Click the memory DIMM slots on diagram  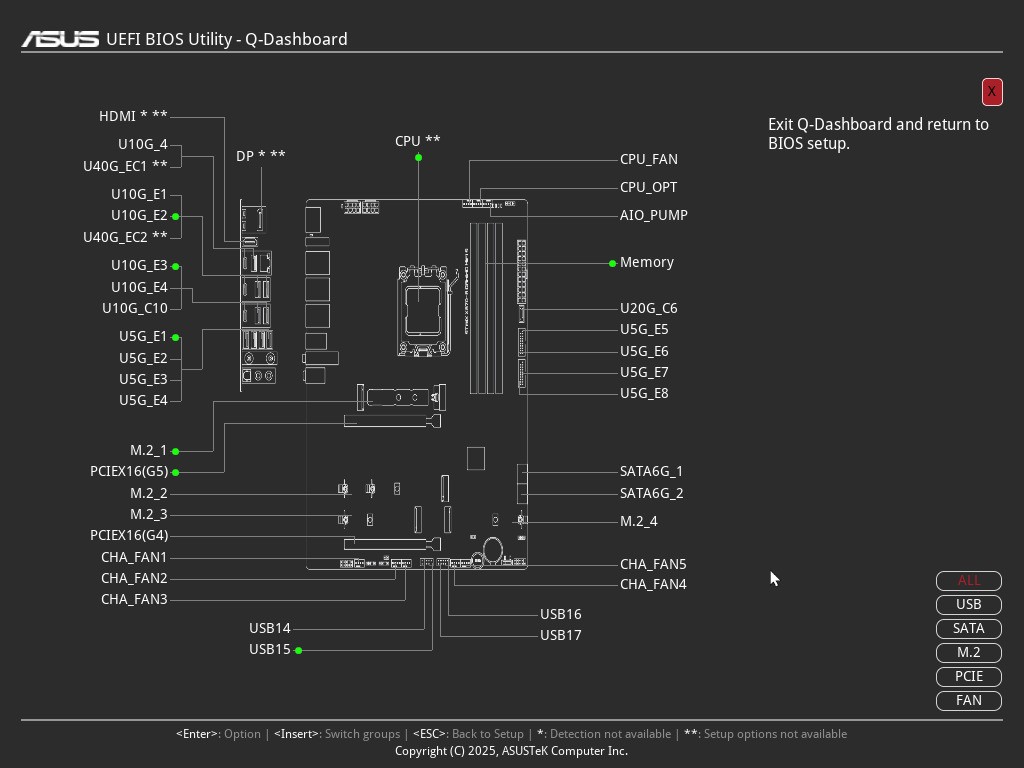click(x=486, y=308)
